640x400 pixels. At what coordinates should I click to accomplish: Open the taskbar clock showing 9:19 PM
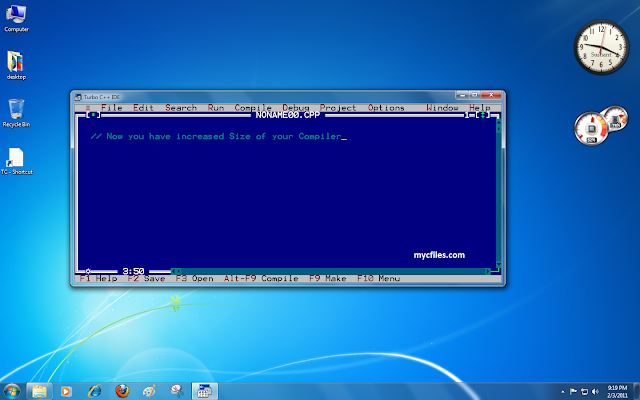coord(617,391)
